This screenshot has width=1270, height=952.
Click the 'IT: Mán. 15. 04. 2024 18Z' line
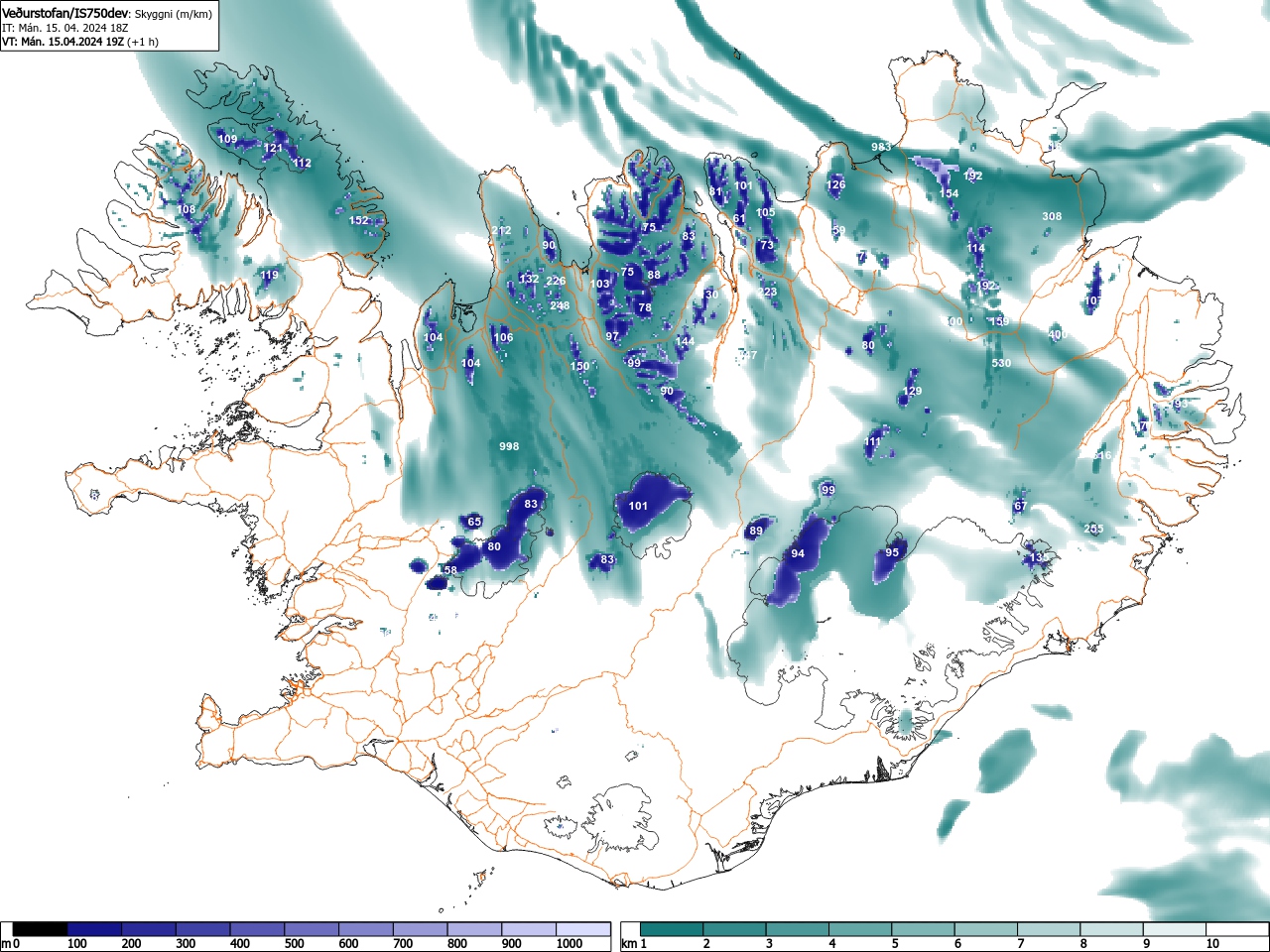coord(65,28)
